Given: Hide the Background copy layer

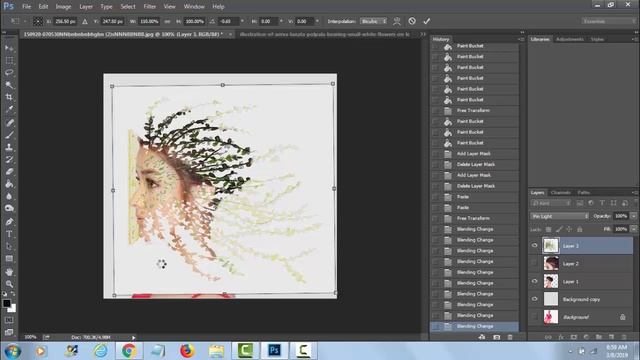Looking at the screenshot, I should pyautogui.click(x=534, y=299).
